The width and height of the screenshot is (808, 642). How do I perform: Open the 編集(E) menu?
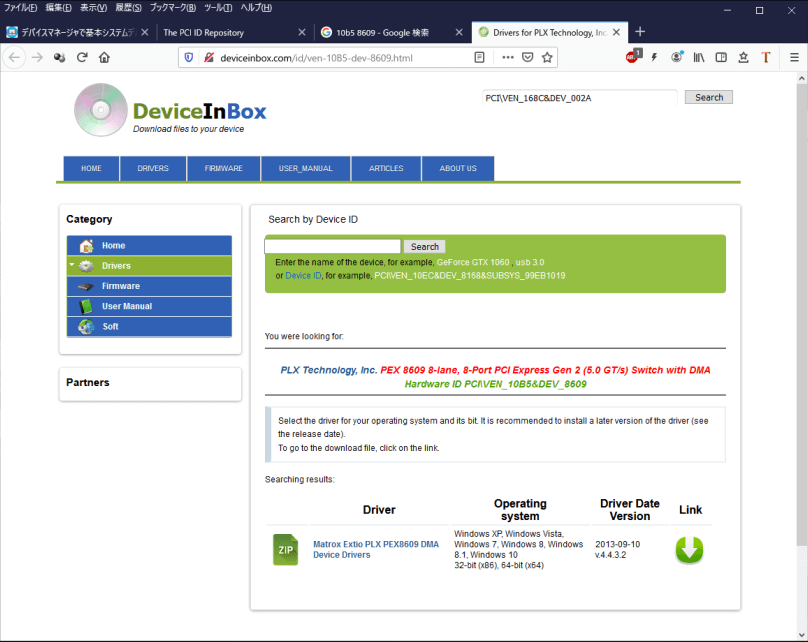pyautogui.click(x=58, y=8)
